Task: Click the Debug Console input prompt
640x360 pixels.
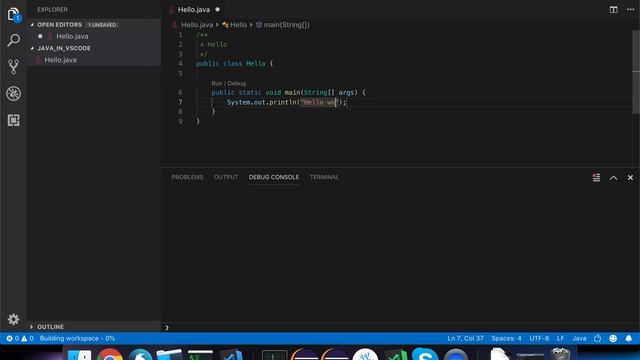Action: (400, 327)
